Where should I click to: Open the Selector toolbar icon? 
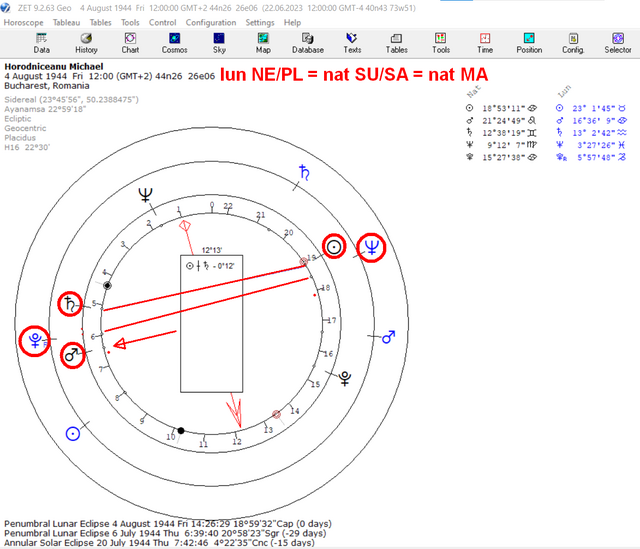[x=618, y=43]
